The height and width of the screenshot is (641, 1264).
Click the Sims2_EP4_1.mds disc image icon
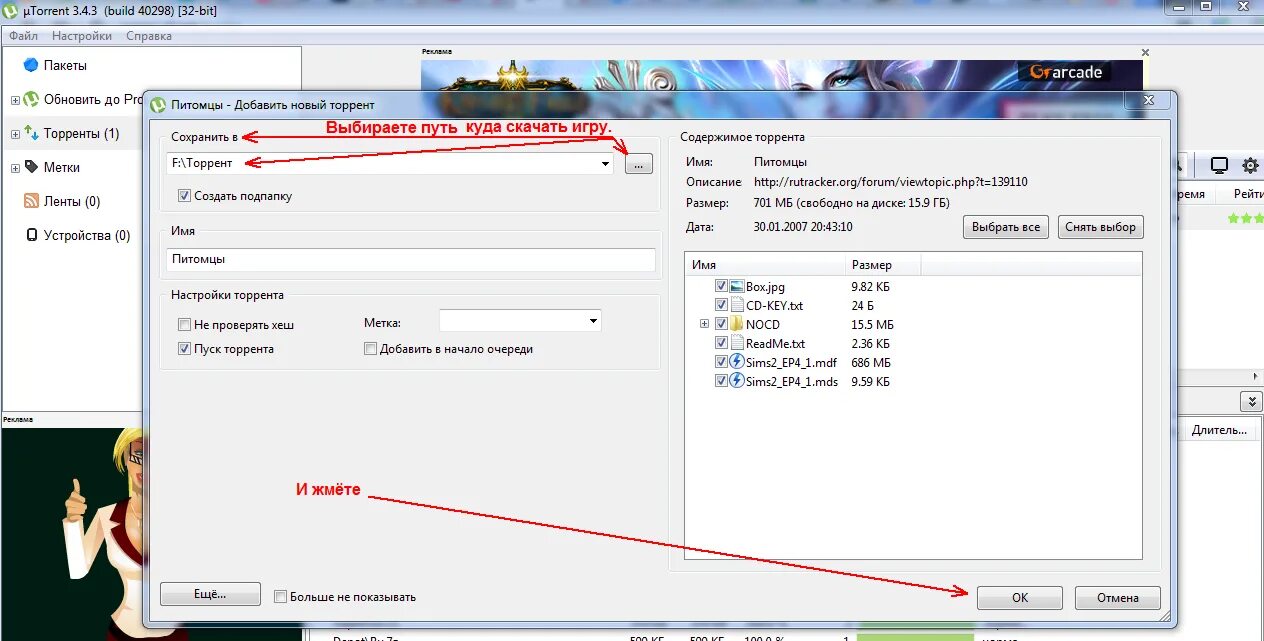tap(737, 381)
